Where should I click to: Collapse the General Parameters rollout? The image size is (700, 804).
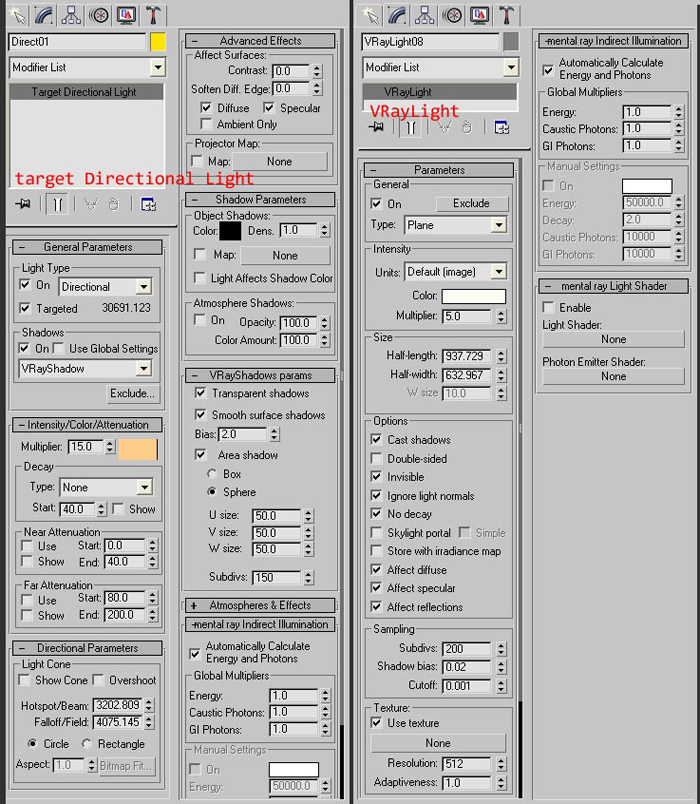coord(87,247)
